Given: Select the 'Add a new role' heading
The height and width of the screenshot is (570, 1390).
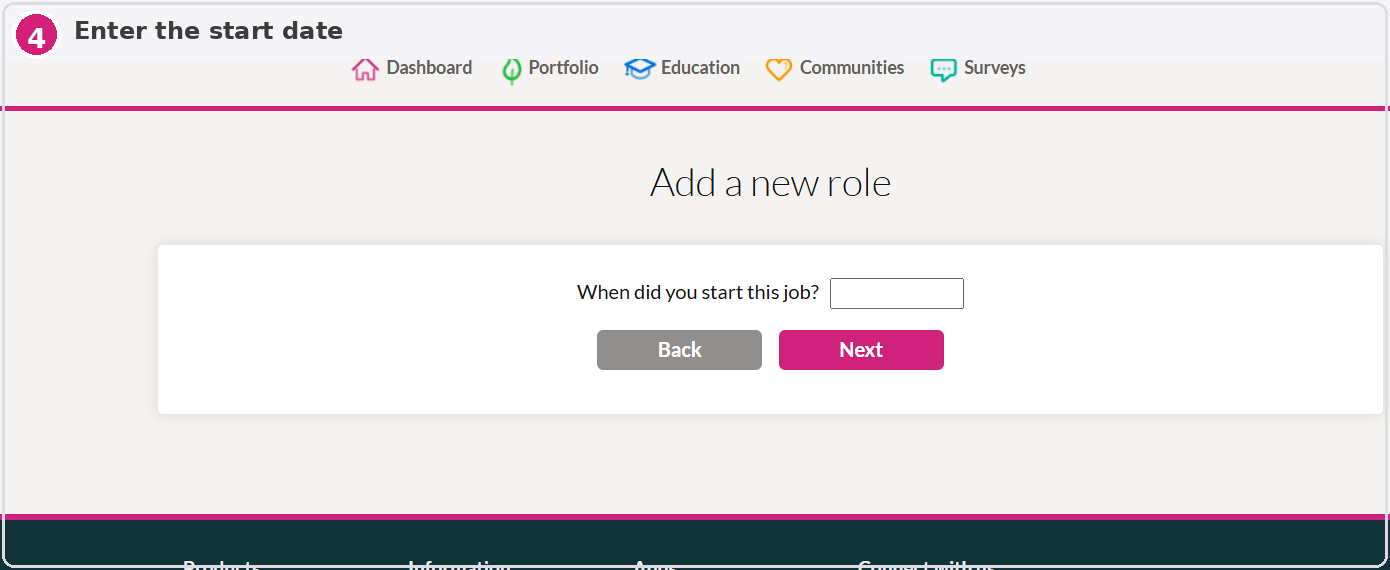Looking at the screenshot, I should [x=770, y=183].
